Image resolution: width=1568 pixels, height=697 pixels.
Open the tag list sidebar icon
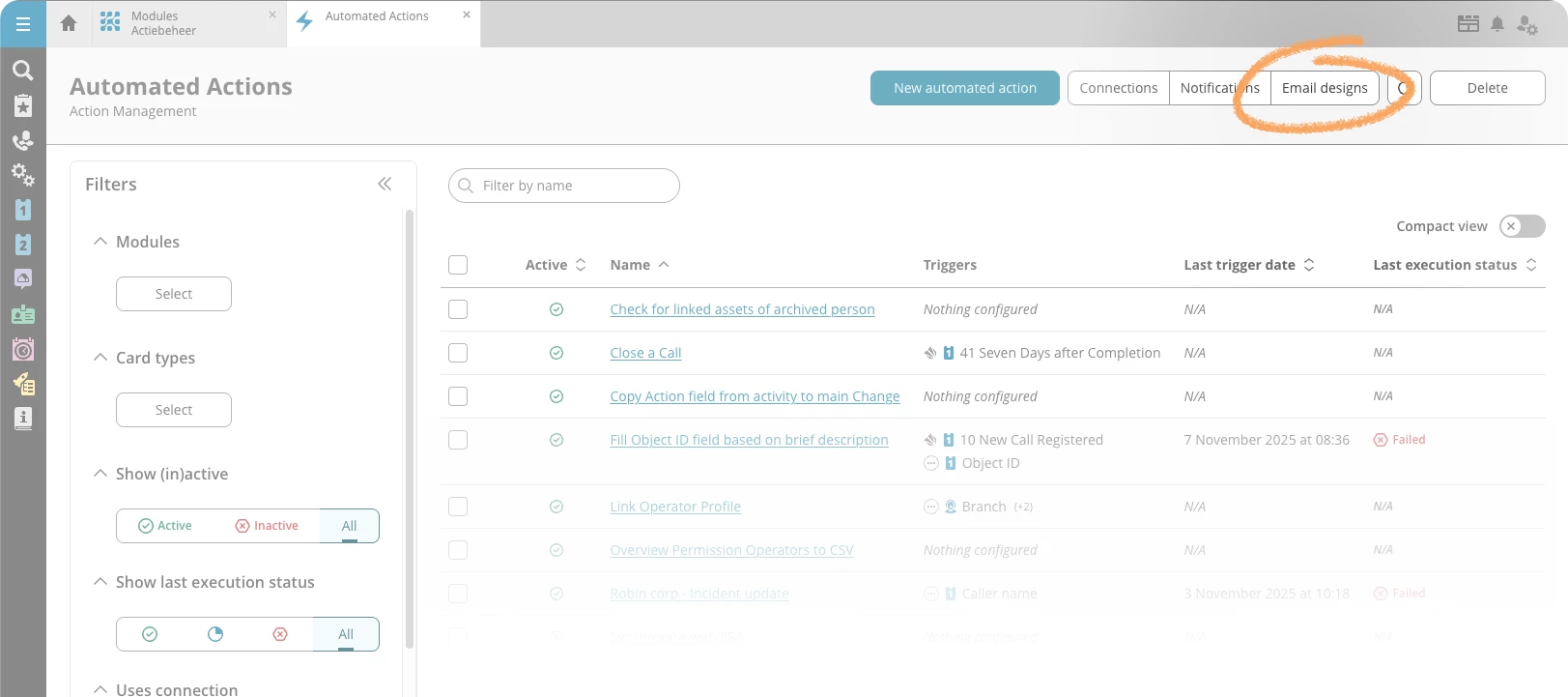click(x=23, y=384)
